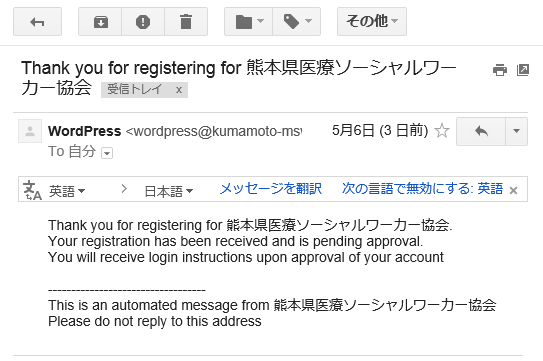Archive this email using the archive icon

[100, 22]
